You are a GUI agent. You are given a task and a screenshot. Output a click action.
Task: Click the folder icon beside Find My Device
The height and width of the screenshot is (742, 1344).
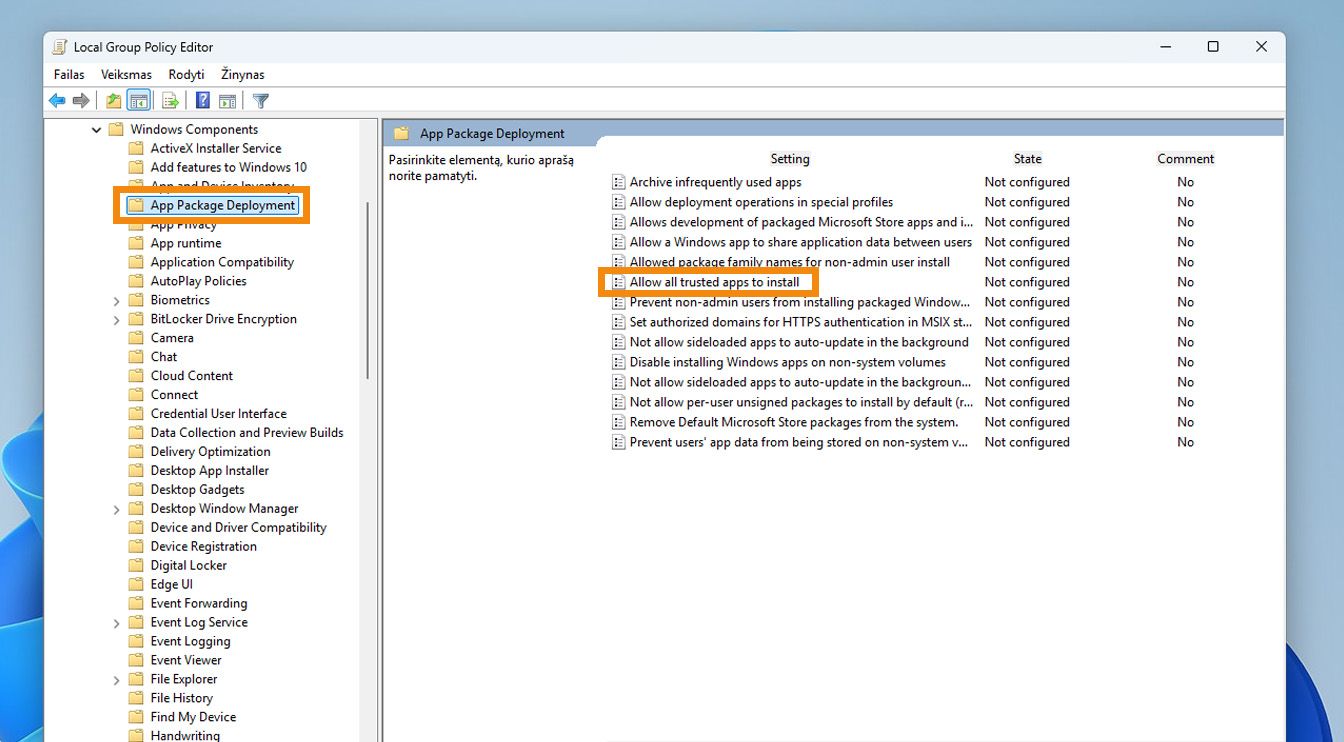pyautogui.click(x=137, y=718)
